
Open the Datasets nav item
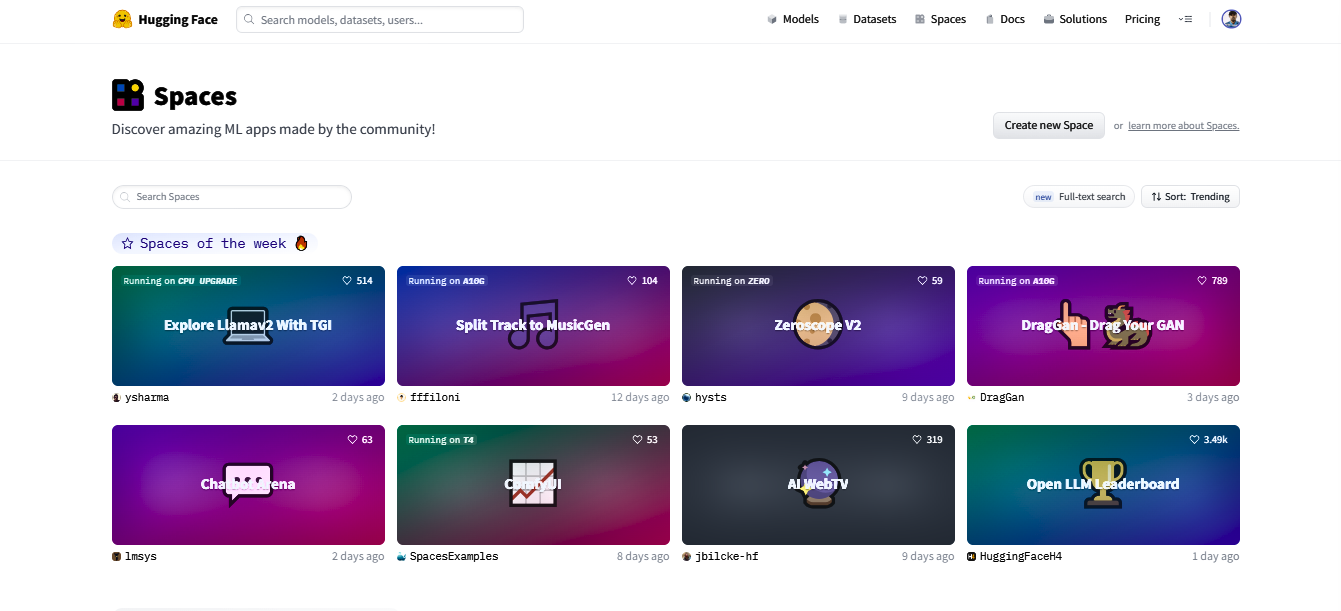point(867,19)
